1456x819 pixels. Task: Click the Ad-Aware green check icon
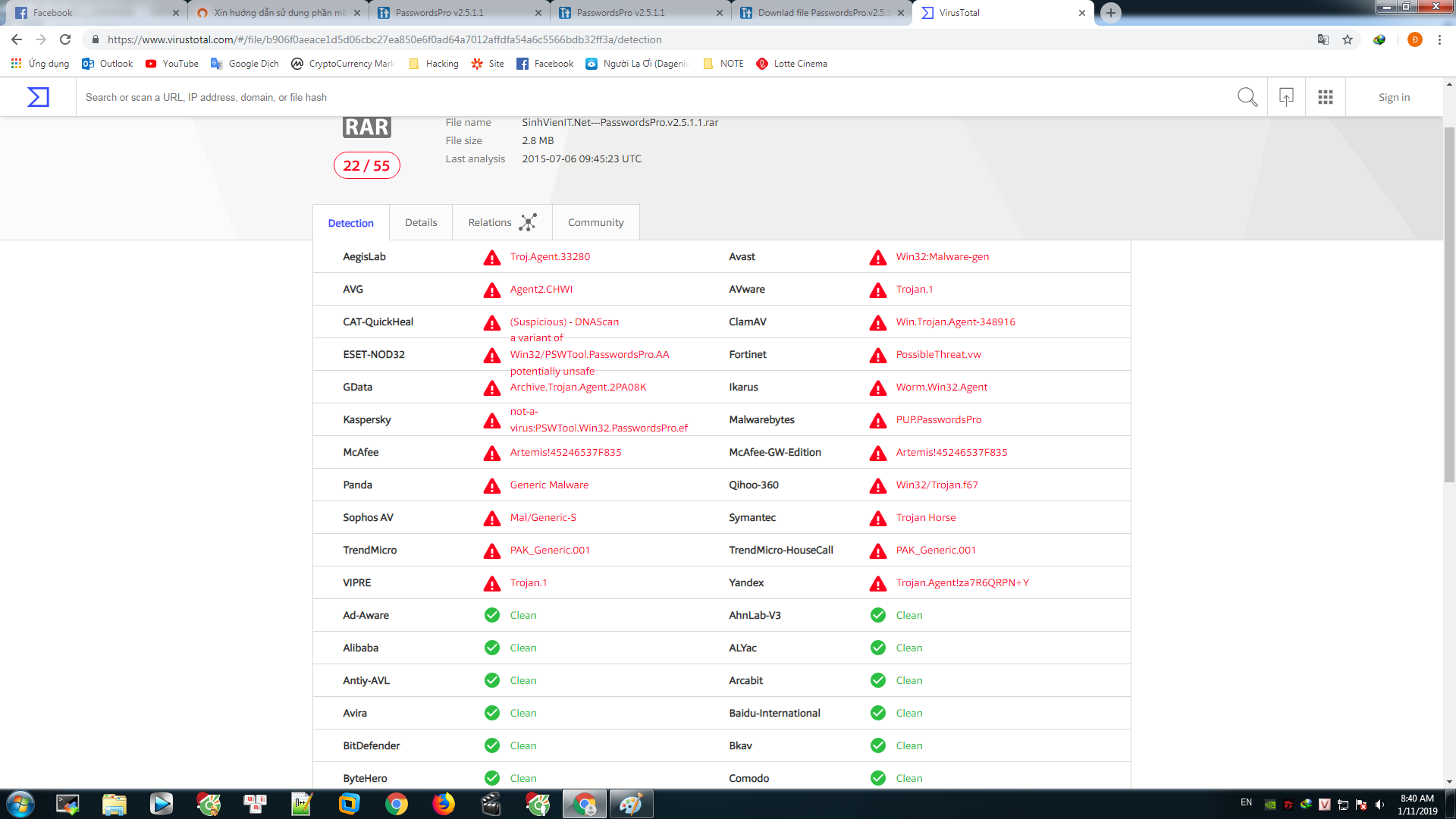(x=492, y=615)
